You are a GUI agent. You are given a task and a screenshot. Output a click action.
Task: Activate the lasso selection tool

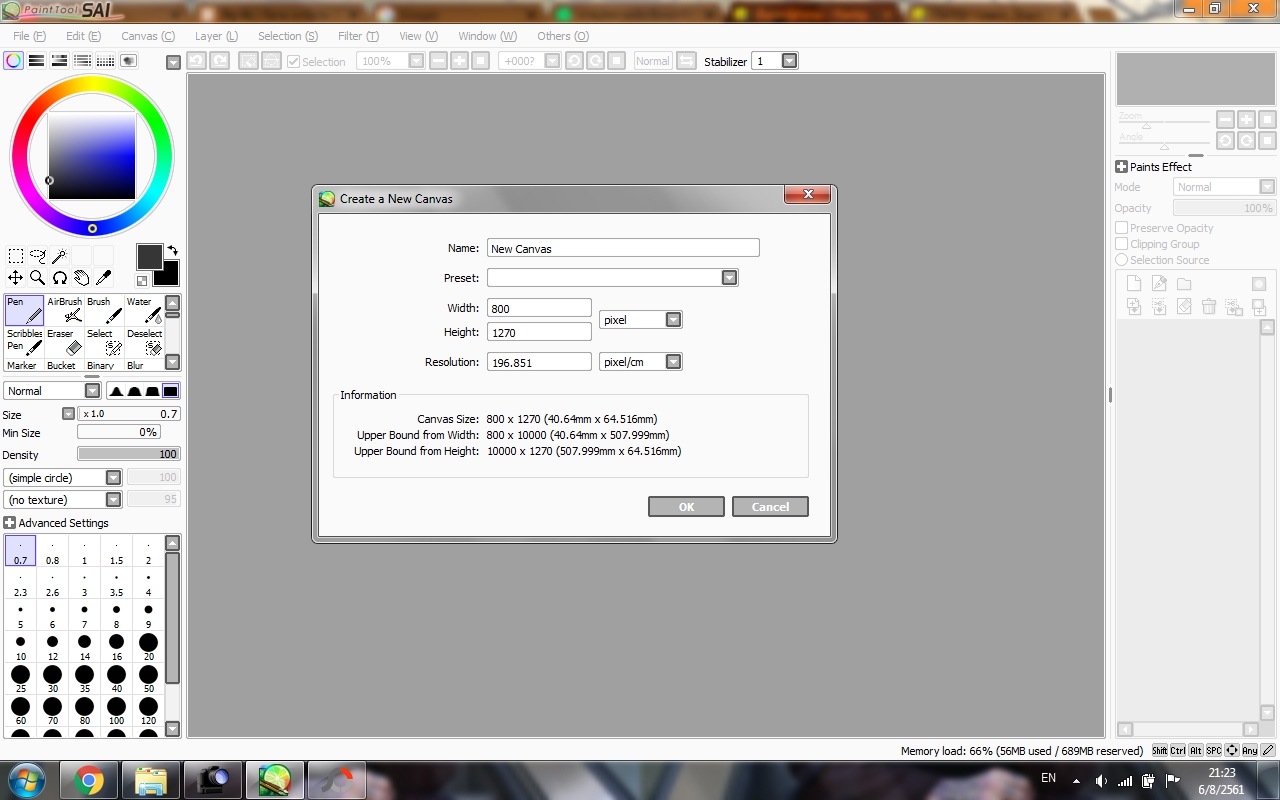[38, 256]
